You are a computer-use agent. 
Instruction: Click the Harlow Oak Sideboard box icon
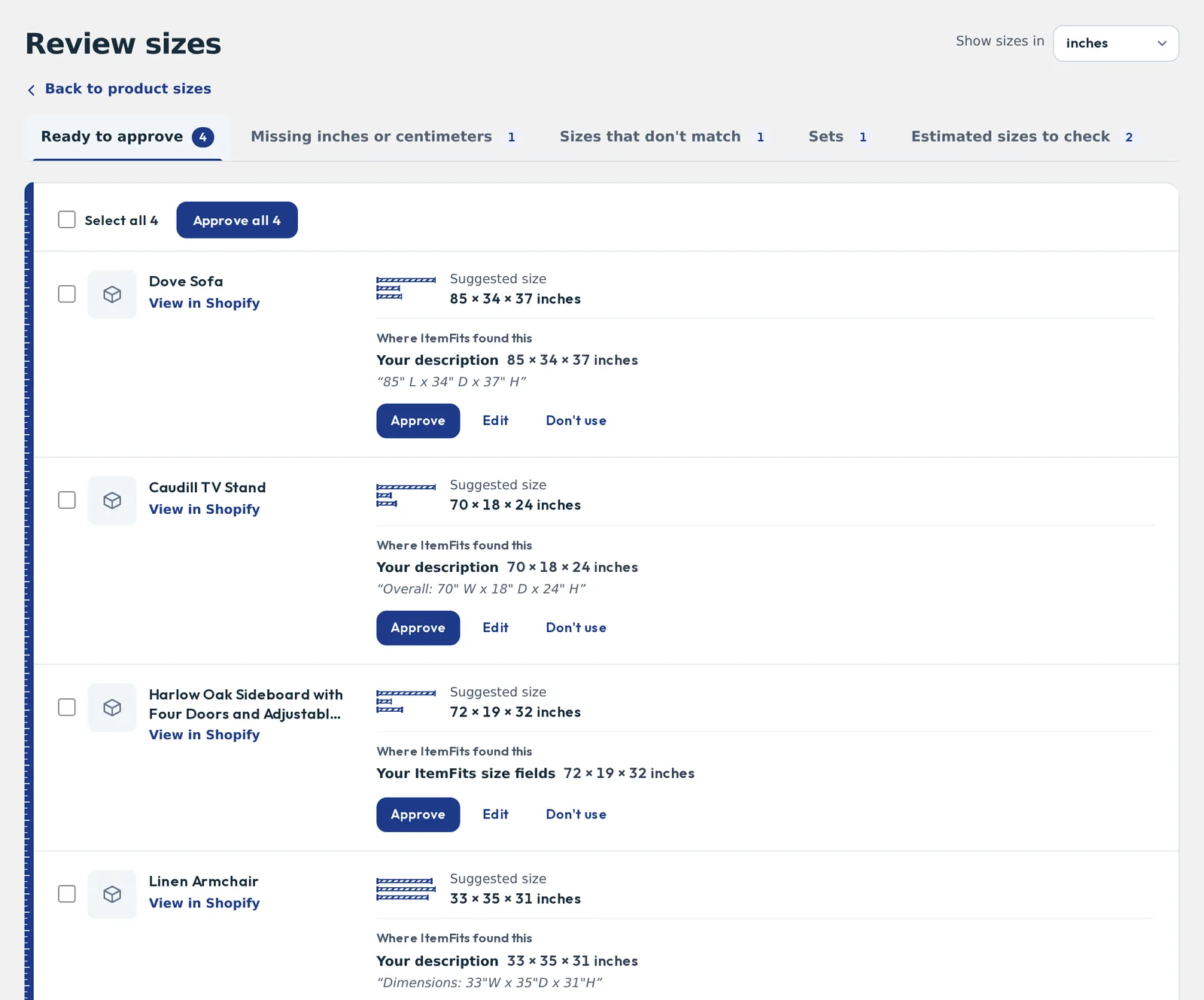click(x=112, y=707)
